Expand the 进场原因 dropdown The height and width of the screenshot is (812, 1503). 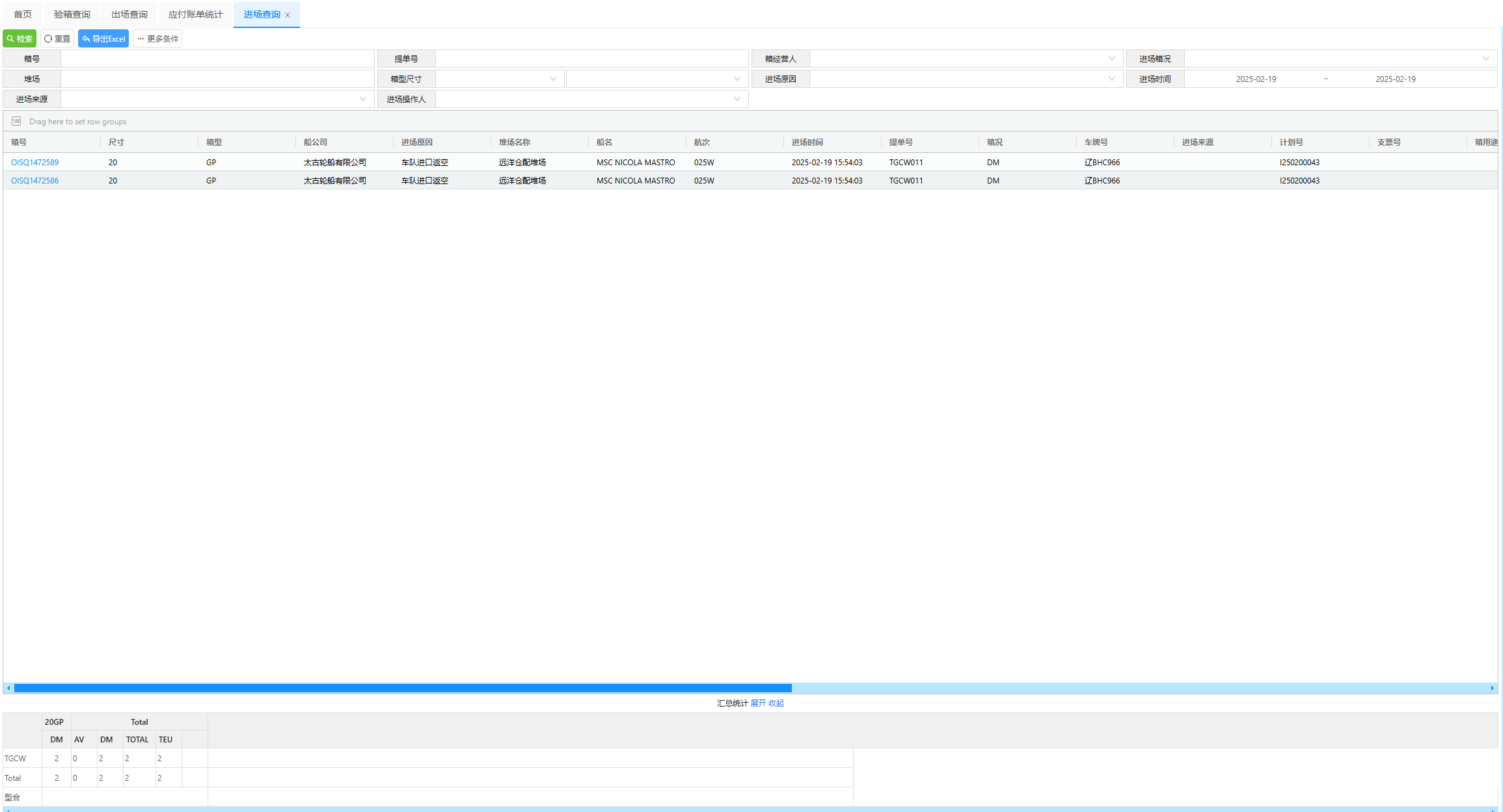point(1111,79)
